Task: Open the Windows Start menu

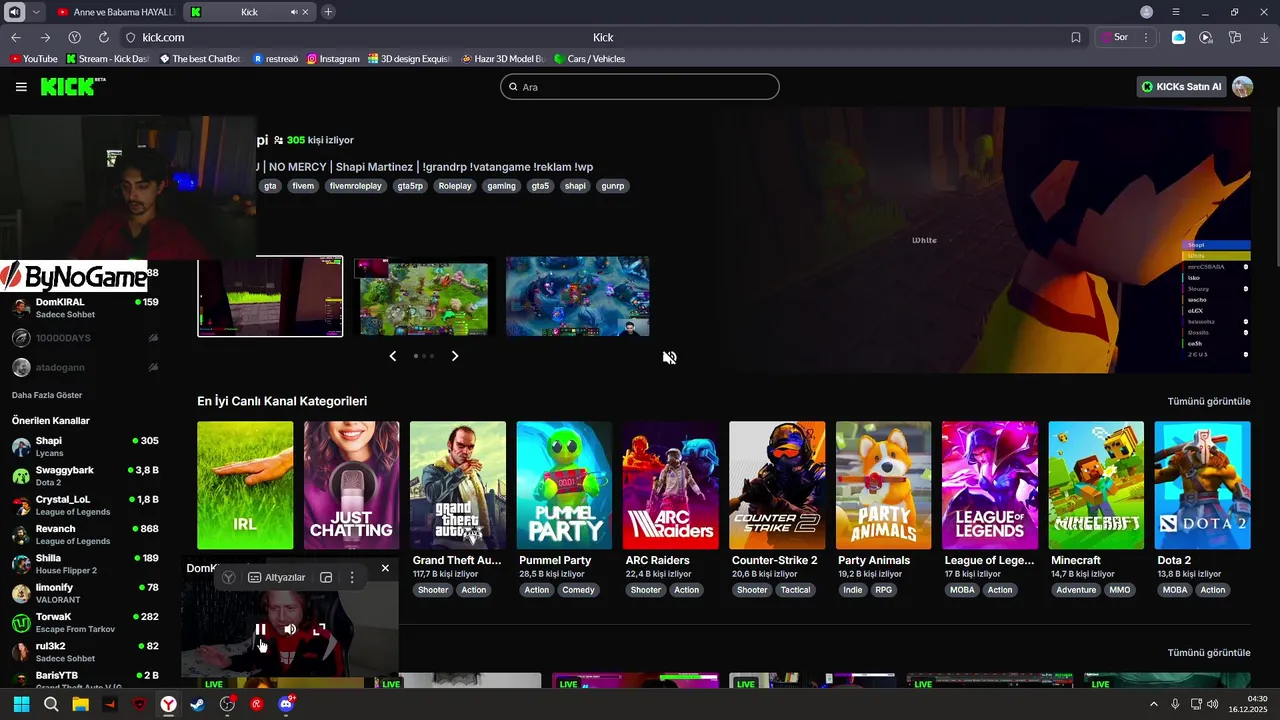Action: pos(21,704)
